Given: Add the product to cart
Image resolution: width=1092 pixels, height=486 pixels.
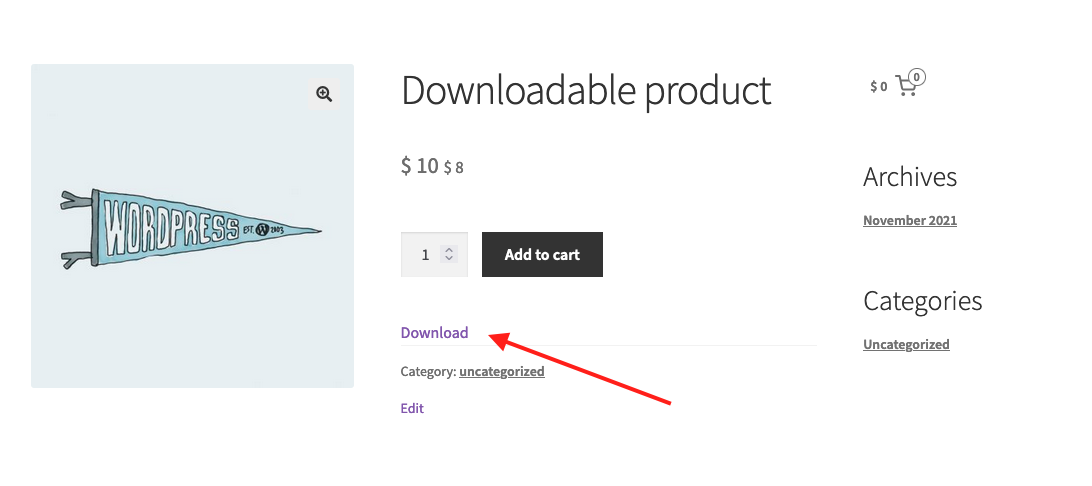Looking at the screenshot, I should point(542,255).
